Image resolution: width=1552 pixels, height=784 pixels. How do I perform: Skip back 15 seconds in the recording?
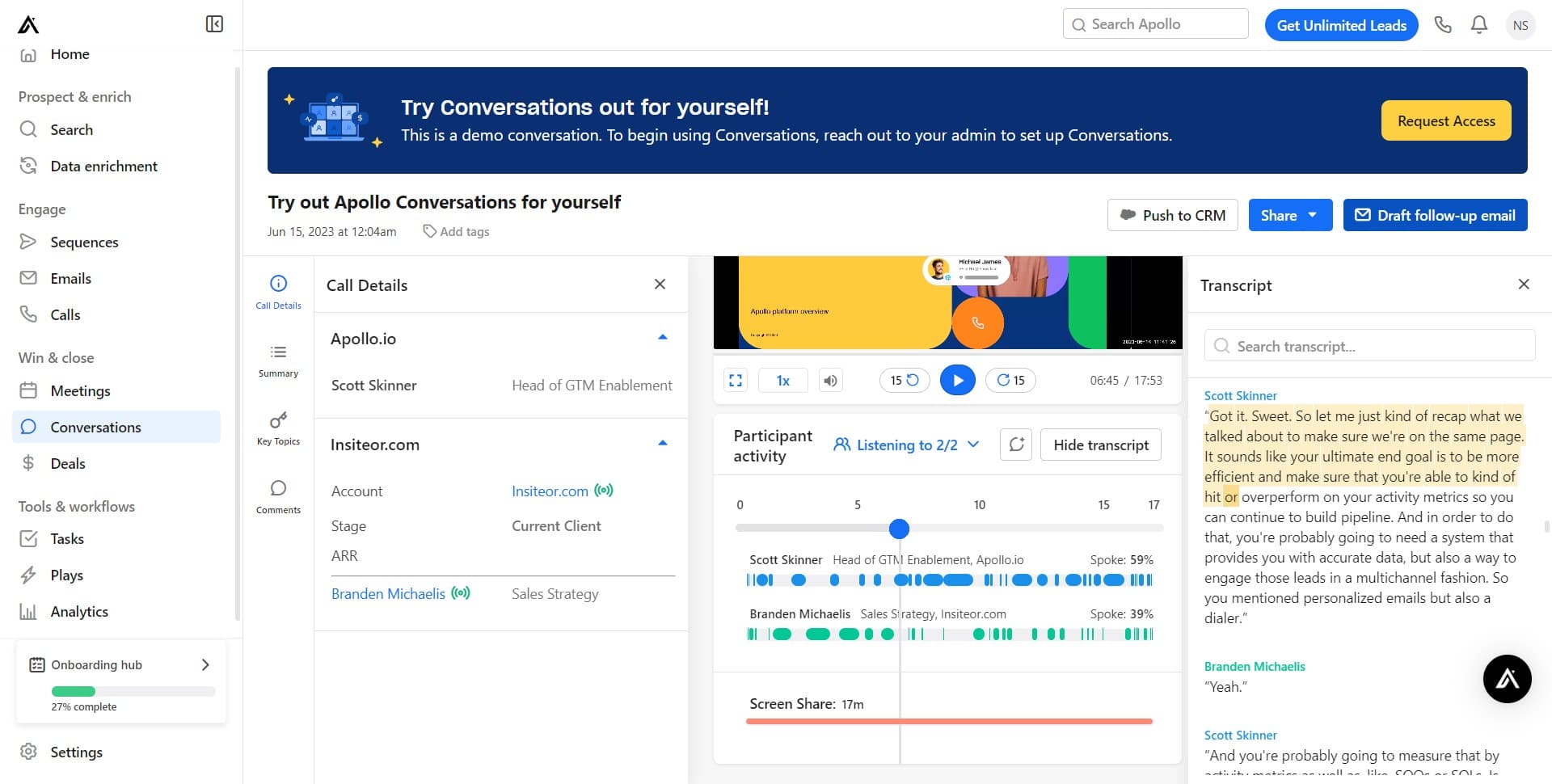904,380
